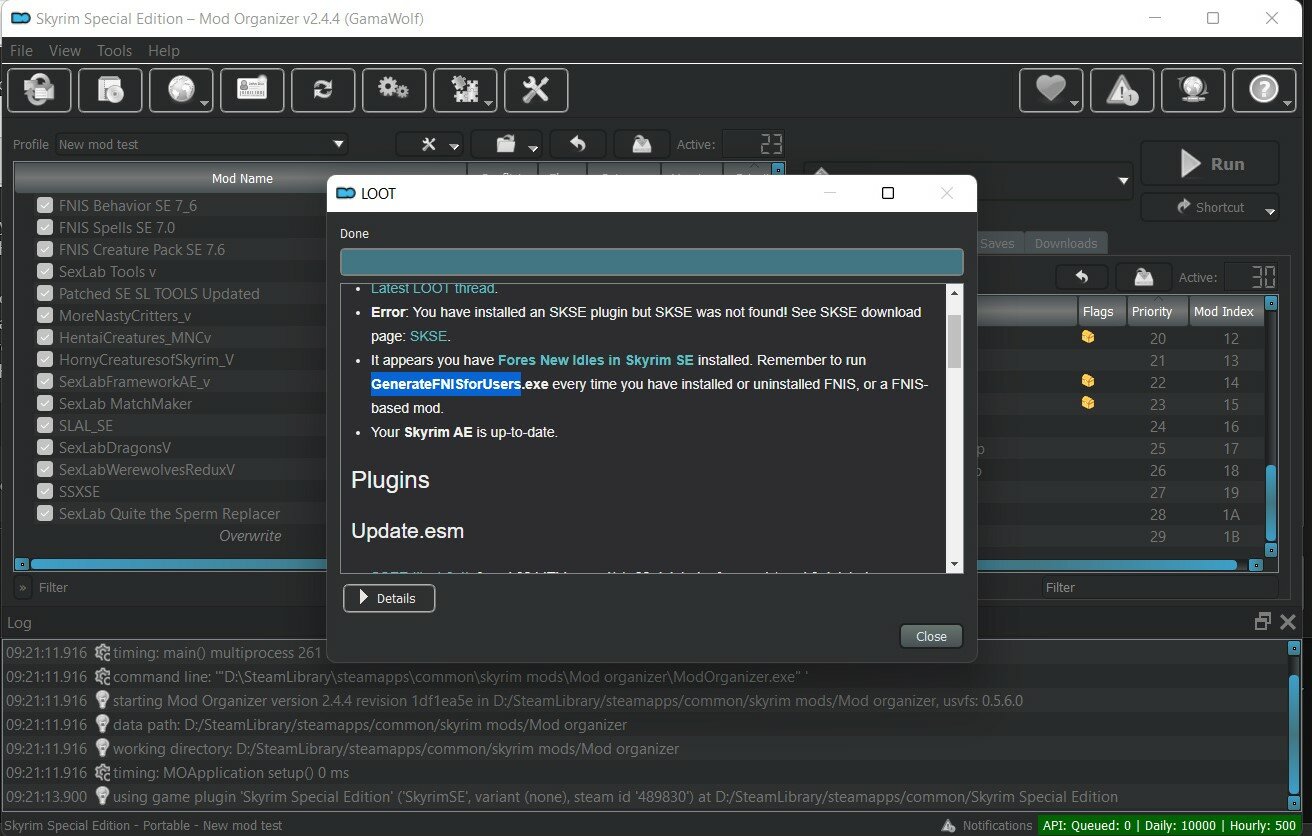Click the Notifications icon in status bar

(947, 826)
